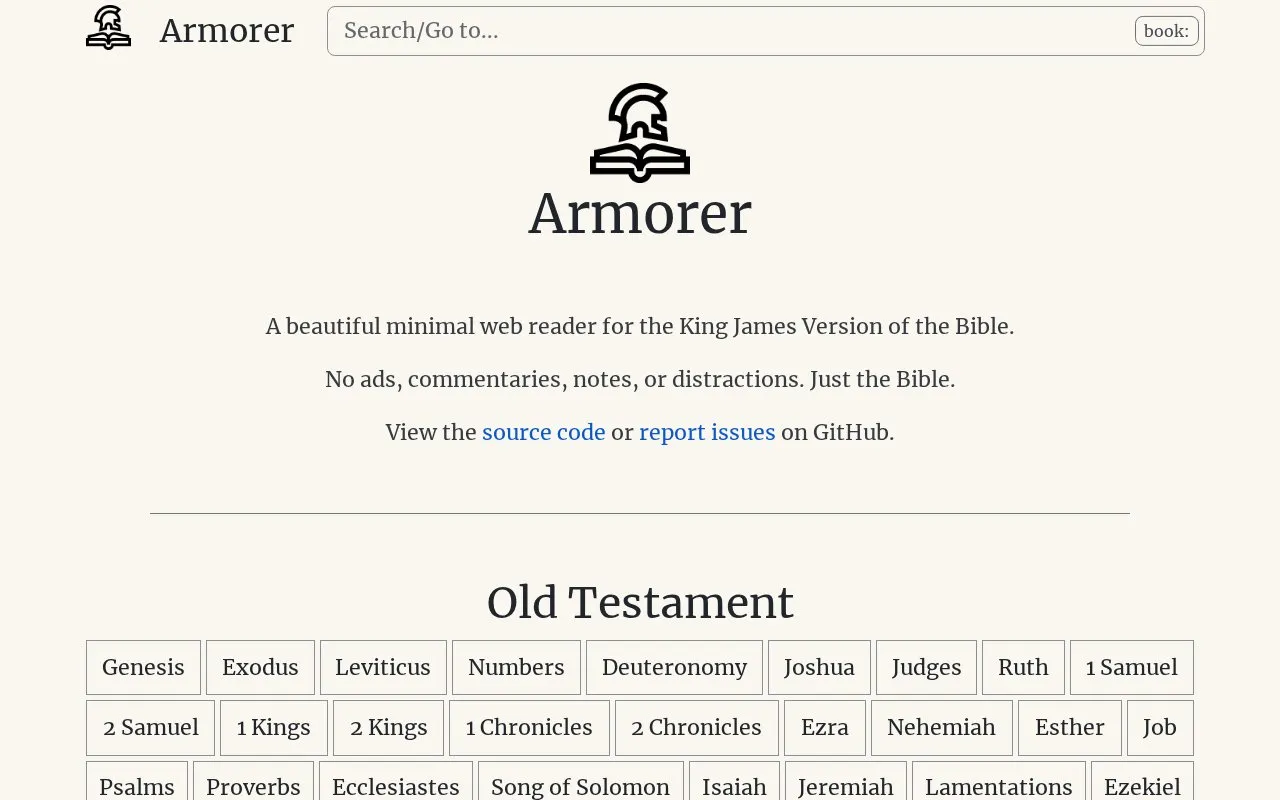Open 2 Chronicles
The image size is (1280, 800).
pyautogui.click(x=697, y=727)
